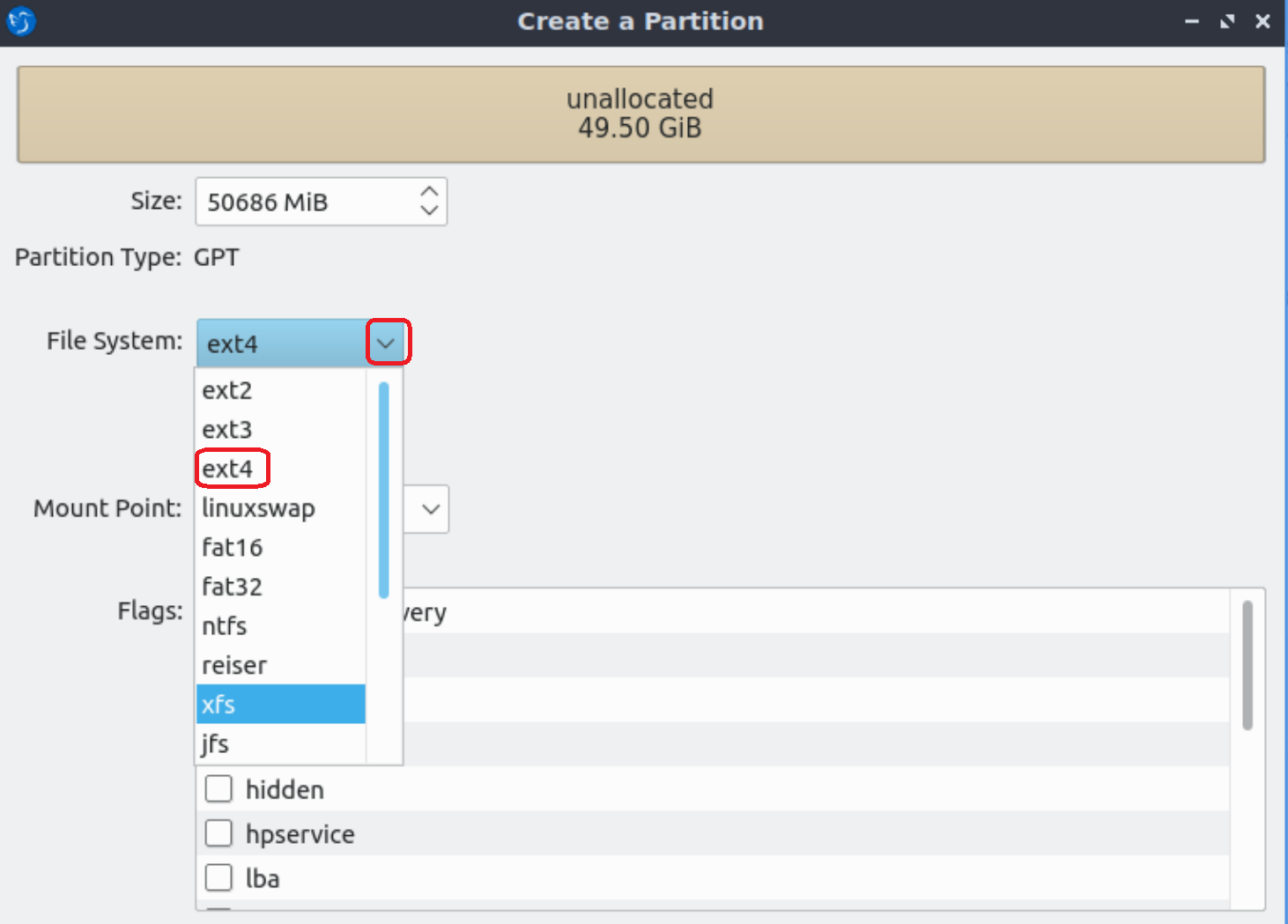Click the app icon in title bar
This screenshot has width=1288, height=924.
21,21
